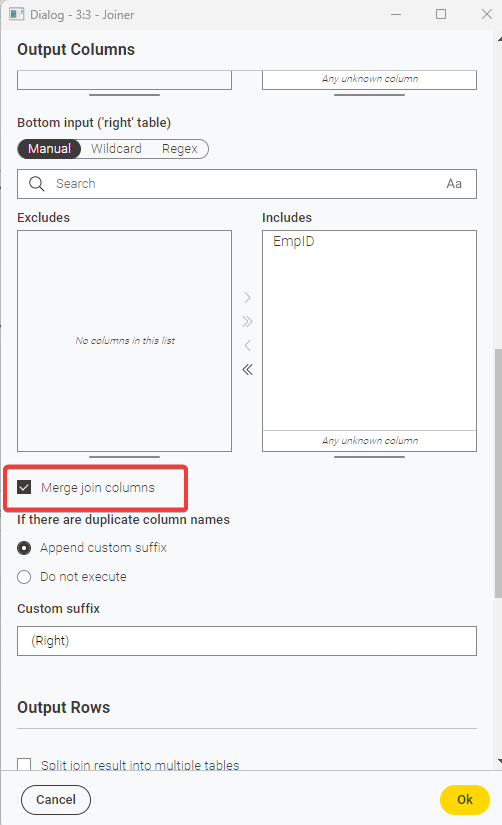Uncheck Merge join columns checkbox
The width and height of the screenshot is (502, 825).
click(24, 487)
